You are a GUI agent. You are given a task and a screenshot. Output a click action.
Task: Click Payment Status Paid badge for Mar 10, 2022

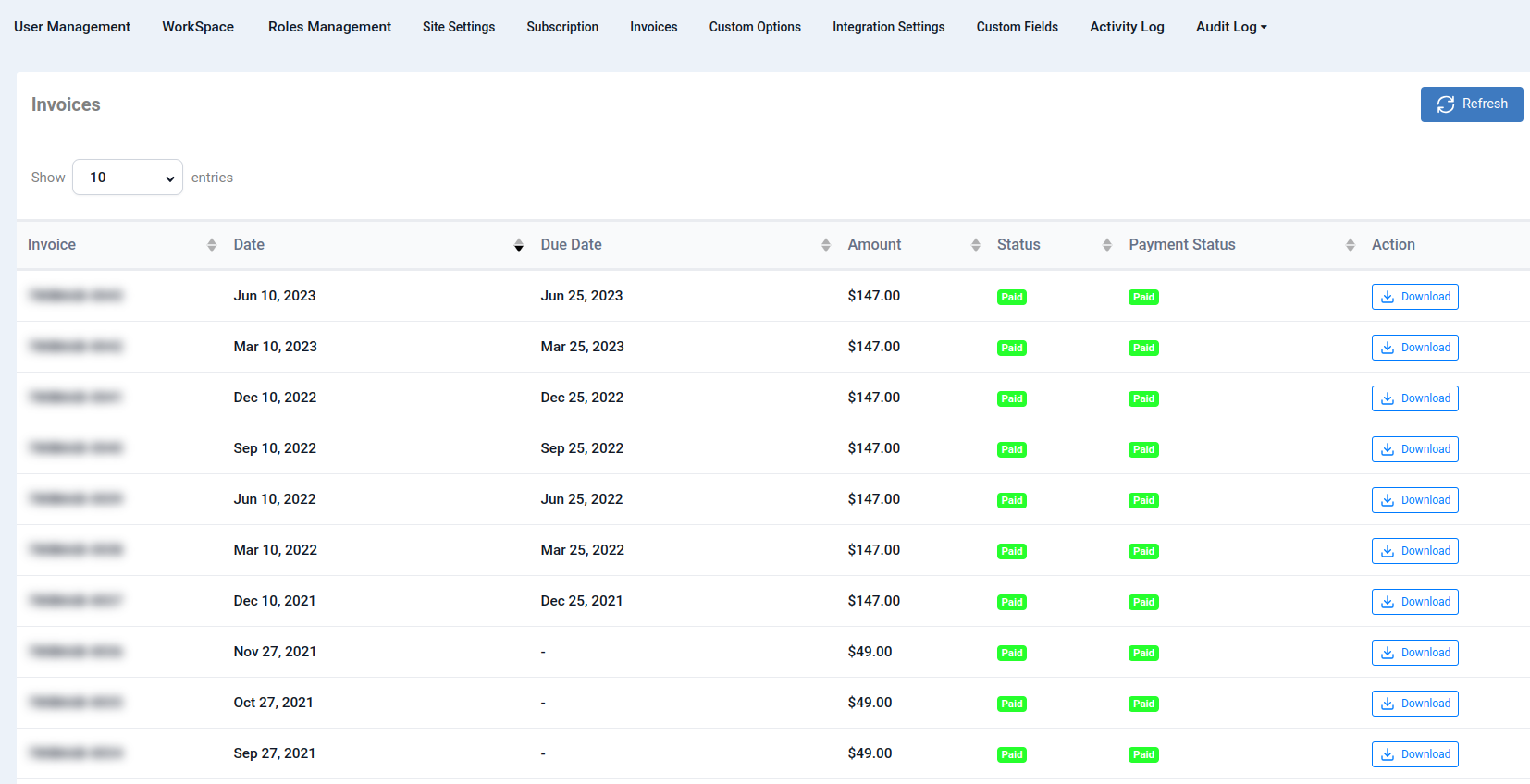(x=1143, y=551)
